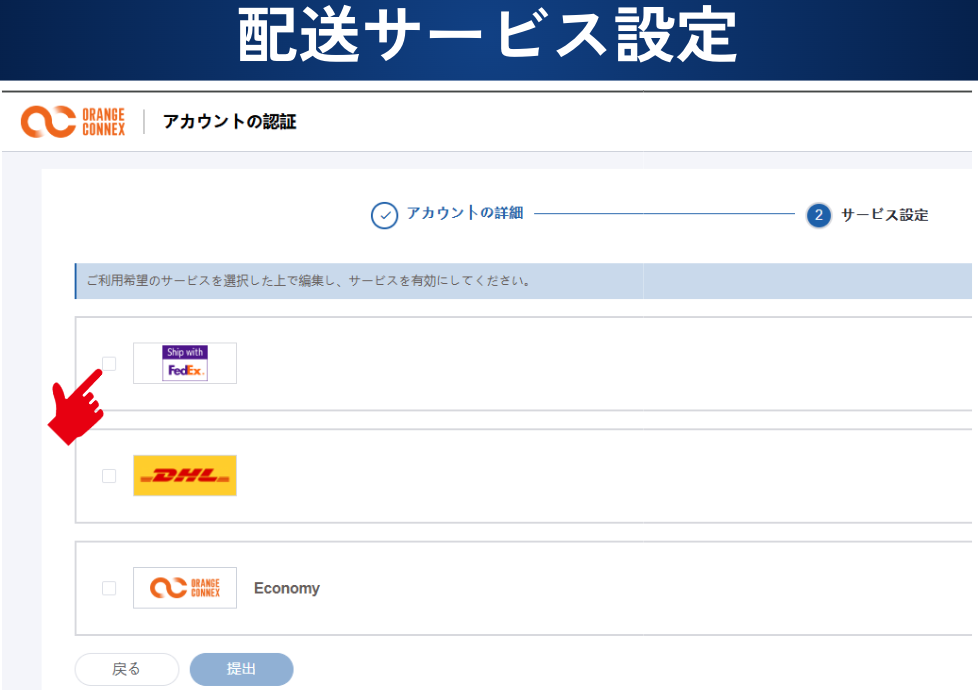Click the Ship with FedEx logo
This screenshot has height=690, width=978.
pos(185,363)
